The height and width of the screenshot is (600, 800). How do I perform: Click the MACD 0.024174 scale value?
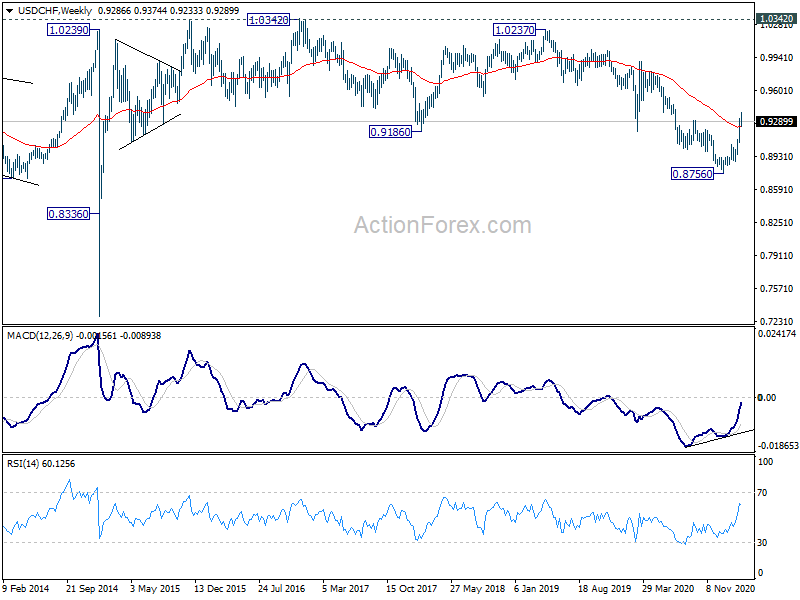click(x=777, y=334)
